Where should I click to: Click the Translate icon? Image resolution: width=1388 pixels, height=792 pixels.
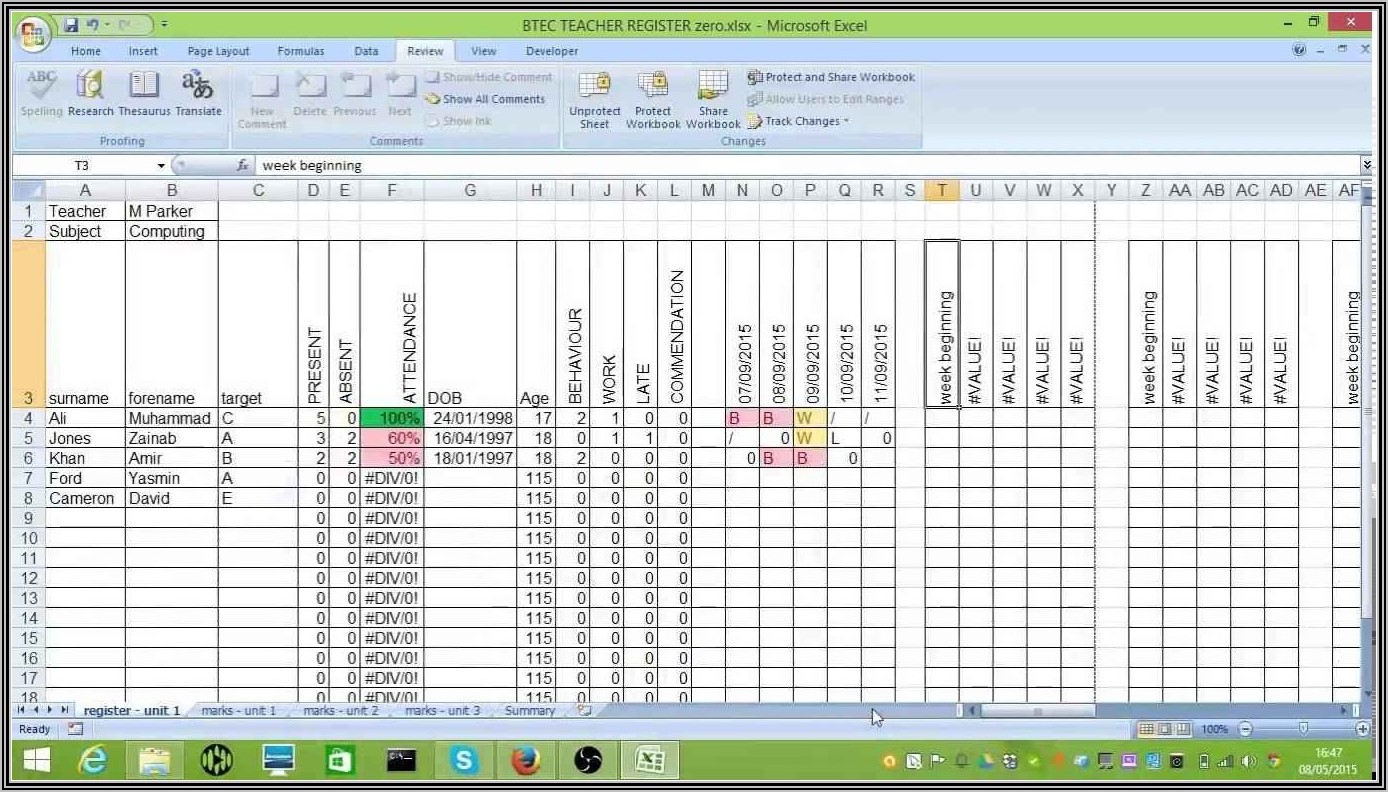point(198,93)
